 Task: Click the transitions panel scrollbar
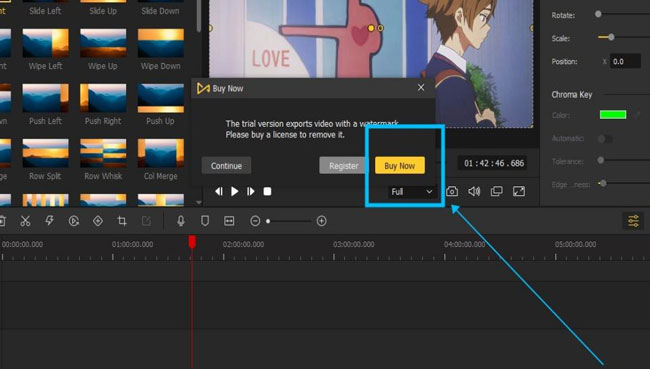pos(199,16)
